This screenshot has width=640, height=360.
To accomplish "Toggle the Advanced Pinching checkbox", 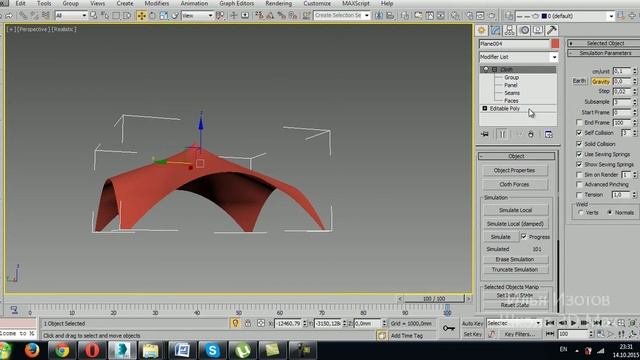I will 579,184.
